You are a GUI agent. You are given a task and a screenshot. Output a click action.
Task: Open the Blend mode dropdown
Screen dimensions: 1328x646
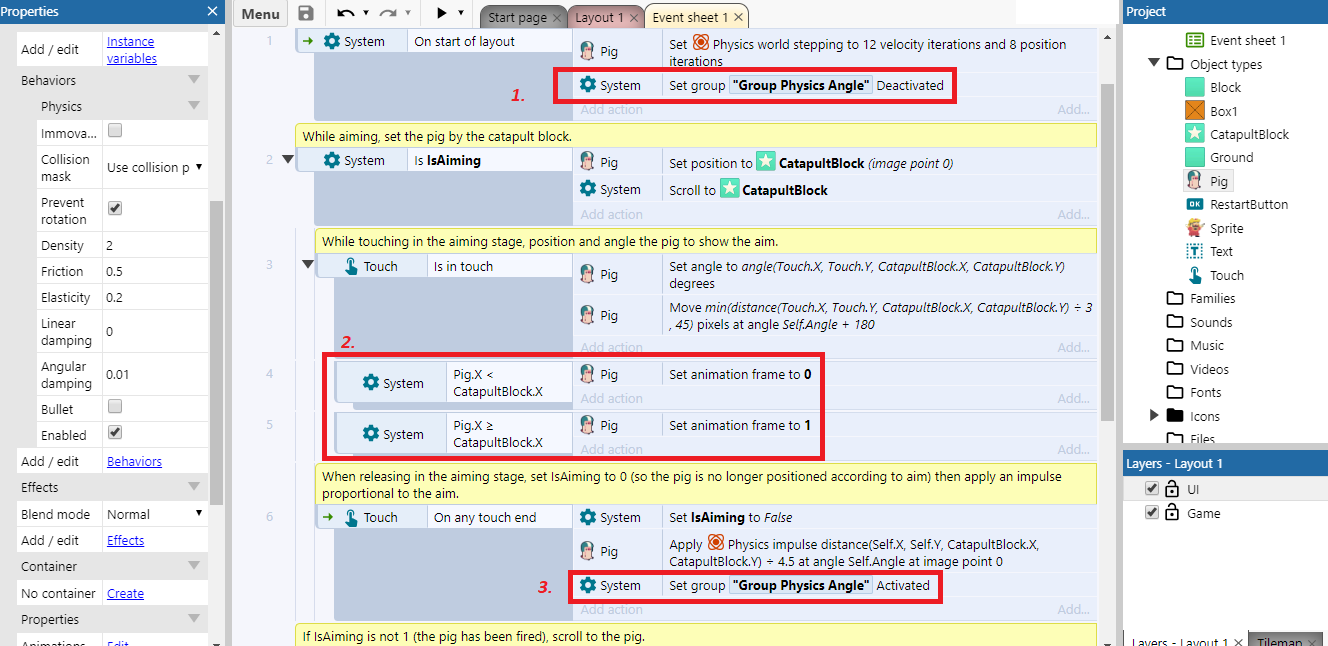pyautogui.click(x=155, y=514)
